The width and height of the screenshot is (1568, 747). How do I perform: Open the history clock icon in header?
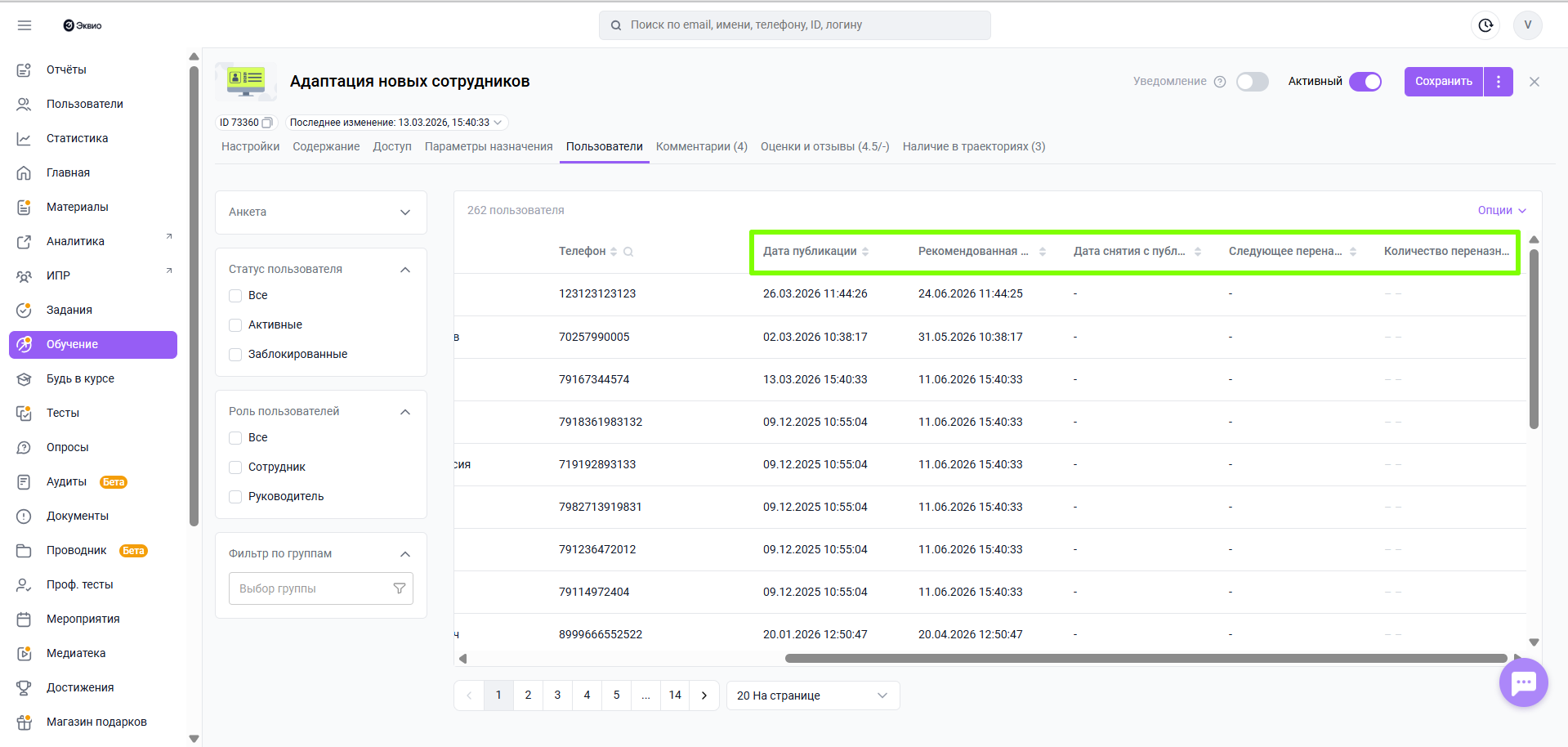(1485, 25)
